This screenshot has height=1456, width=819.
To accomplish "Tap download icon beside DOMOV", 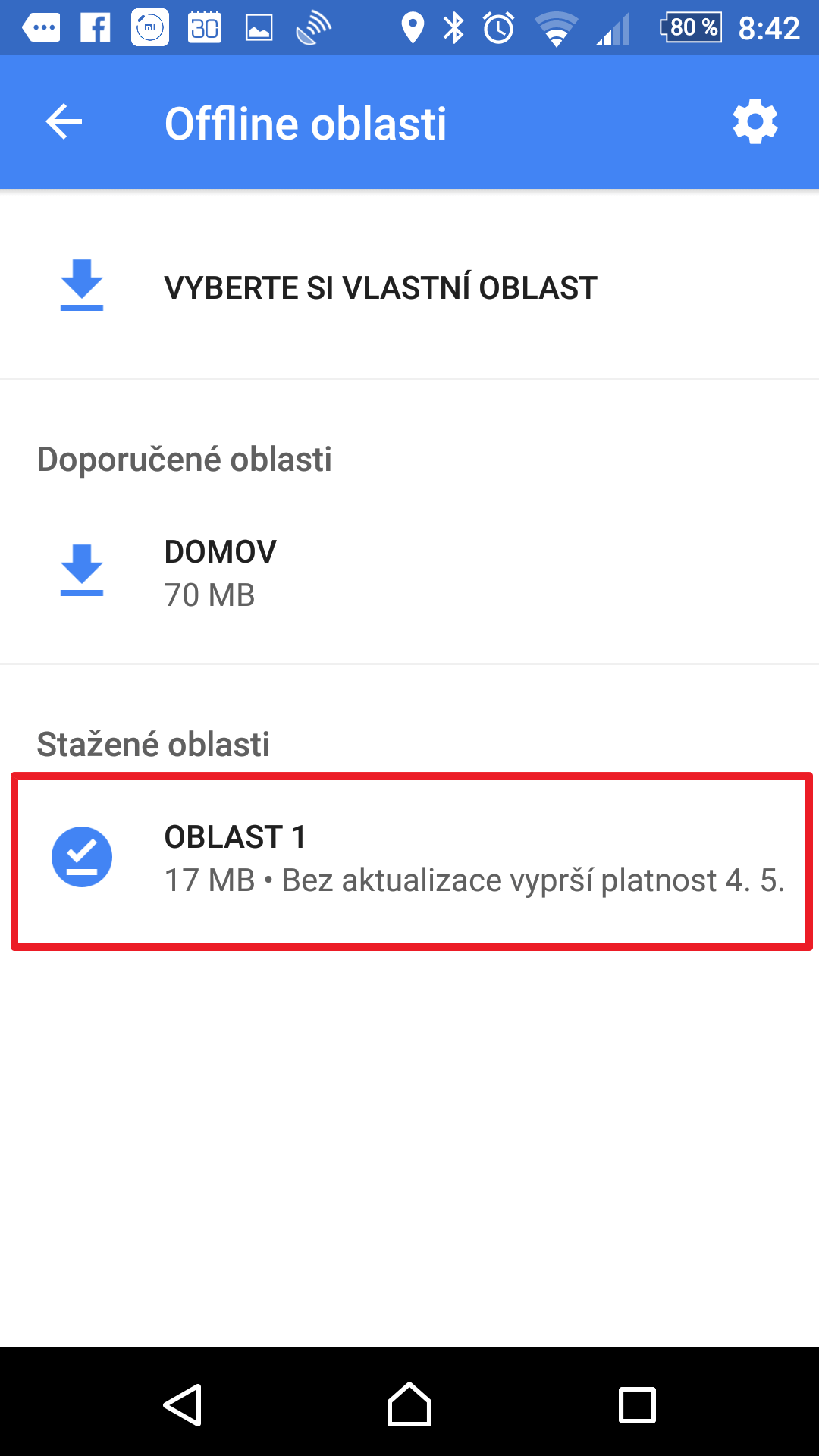I will click(82, 570).
